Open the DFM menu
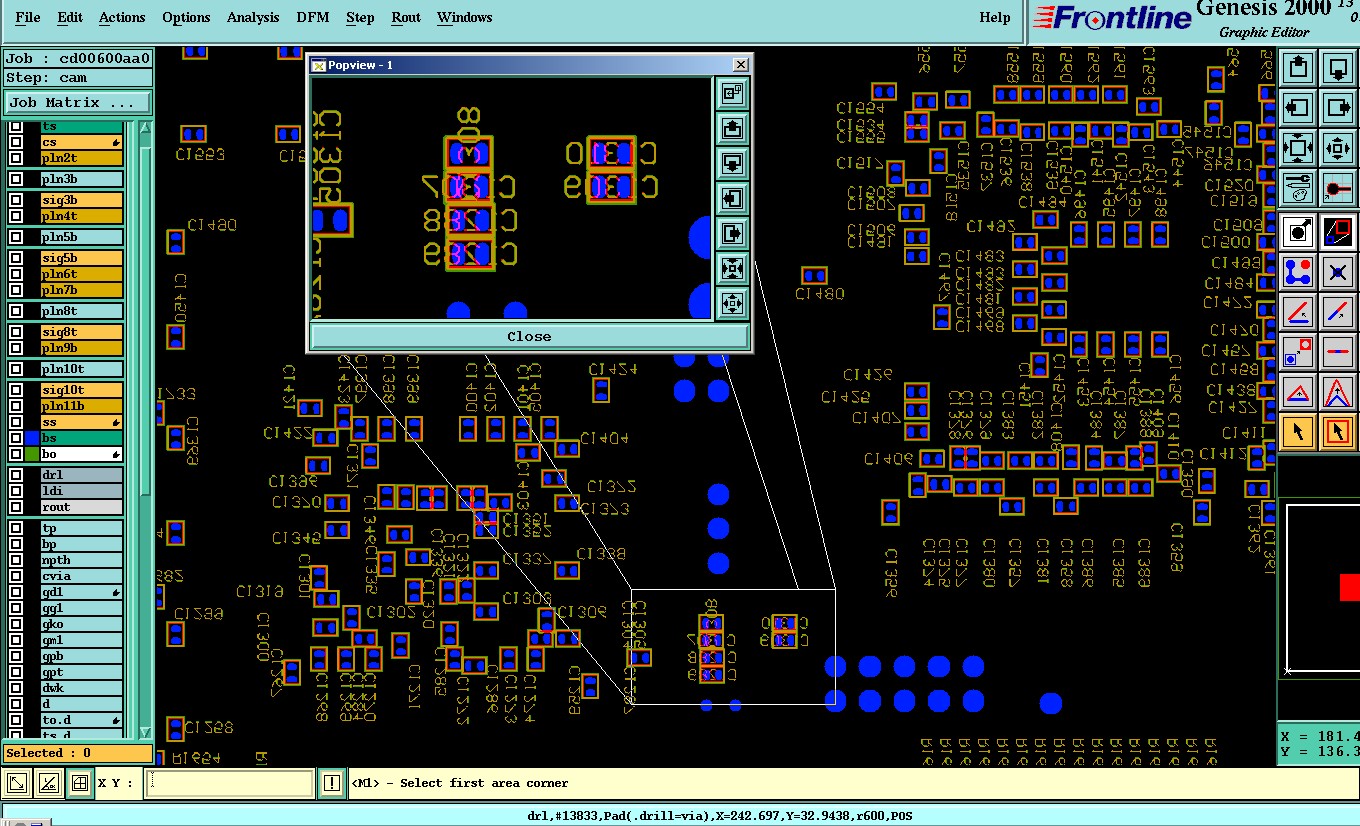Viewport: 1360px width, 826px height. (313, 17)
